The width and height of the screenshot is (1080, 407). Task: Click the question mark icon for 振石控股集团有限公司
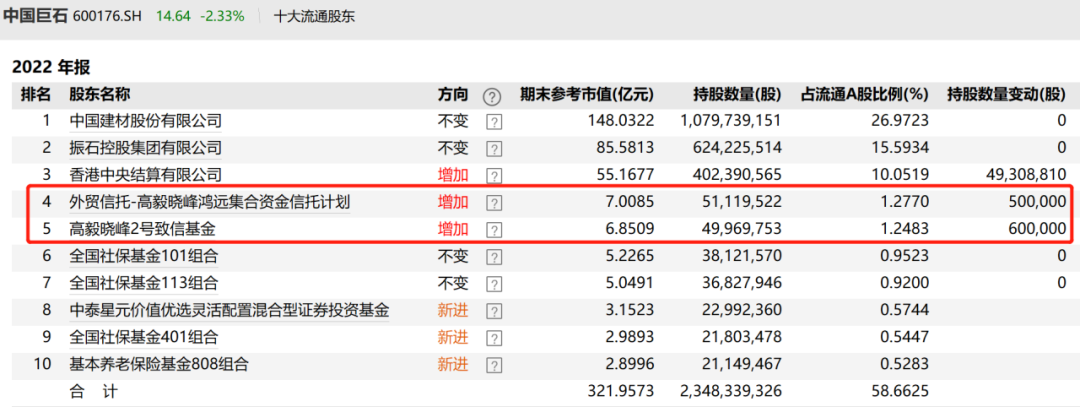pos(493,149)
